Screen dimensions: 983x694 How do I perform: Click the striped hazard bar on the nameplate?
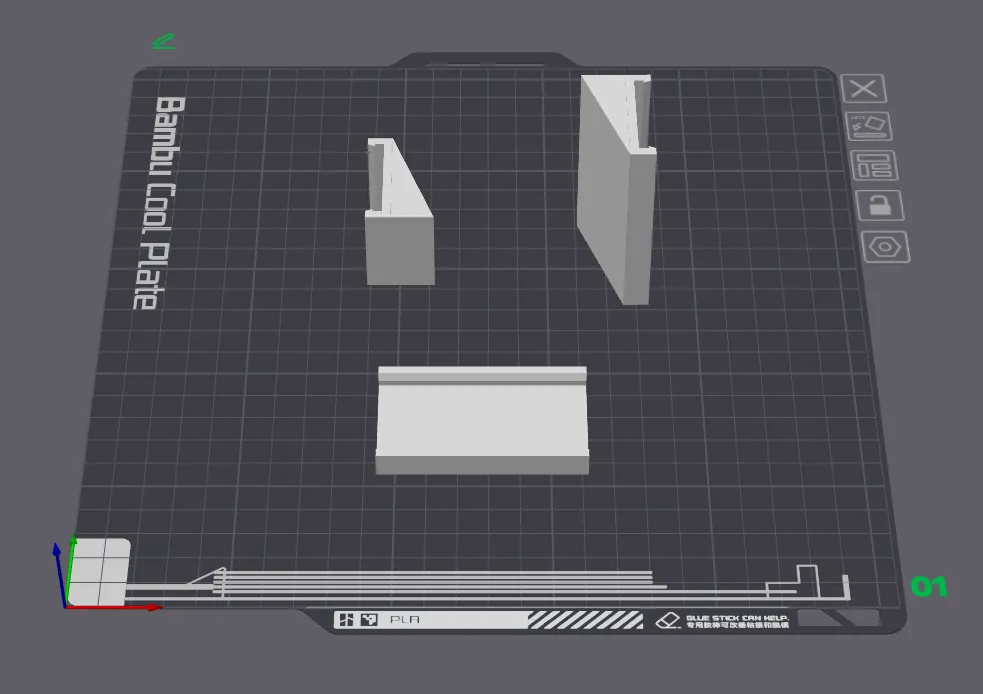click(x=585, y=618)
